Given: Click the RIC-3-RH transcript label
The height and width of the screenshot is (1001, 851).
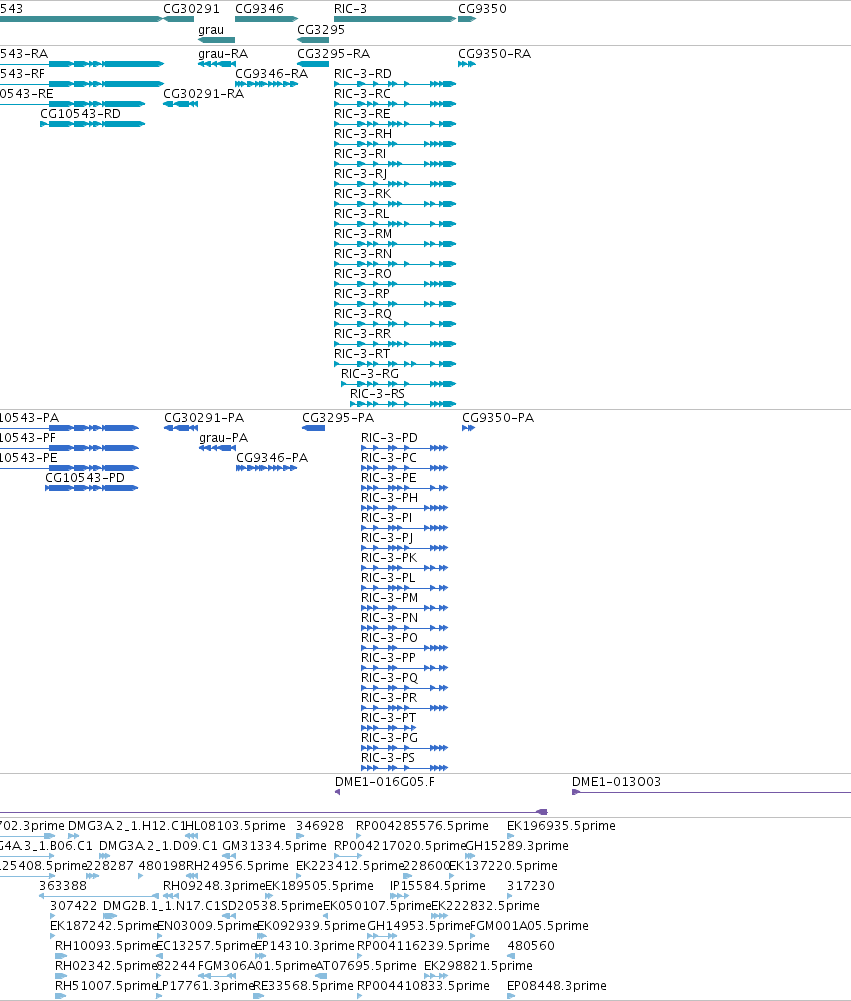Looking at the screenshot, I should [363, 134].
